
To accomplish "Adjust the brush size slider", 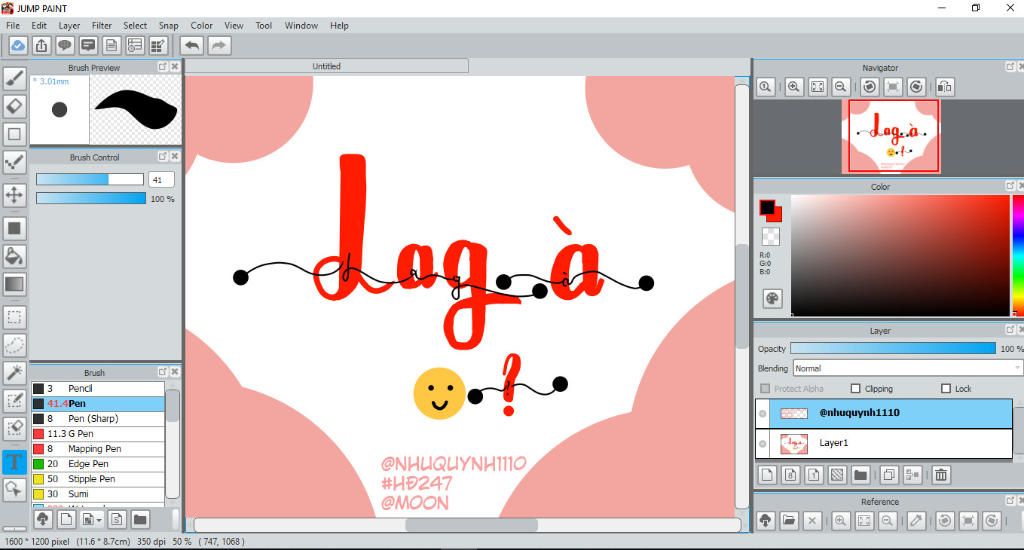I will pos(90,179).
